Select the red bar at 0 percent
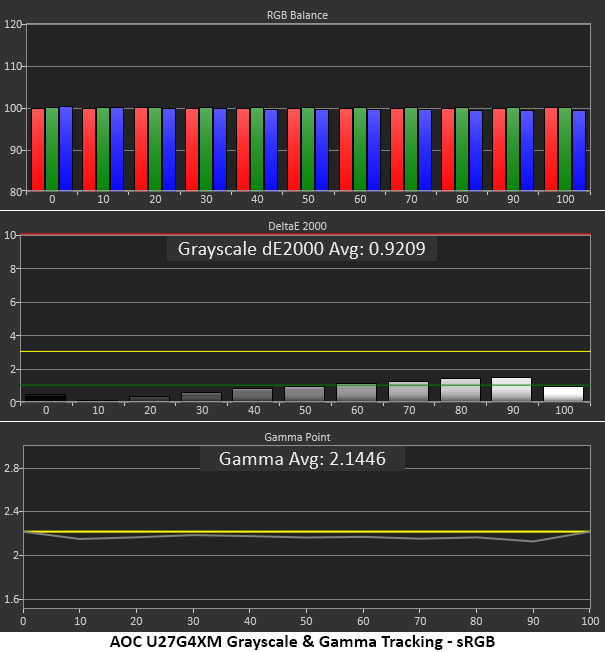This screenshot has width=605, height=652. click(x=38, y=149)
